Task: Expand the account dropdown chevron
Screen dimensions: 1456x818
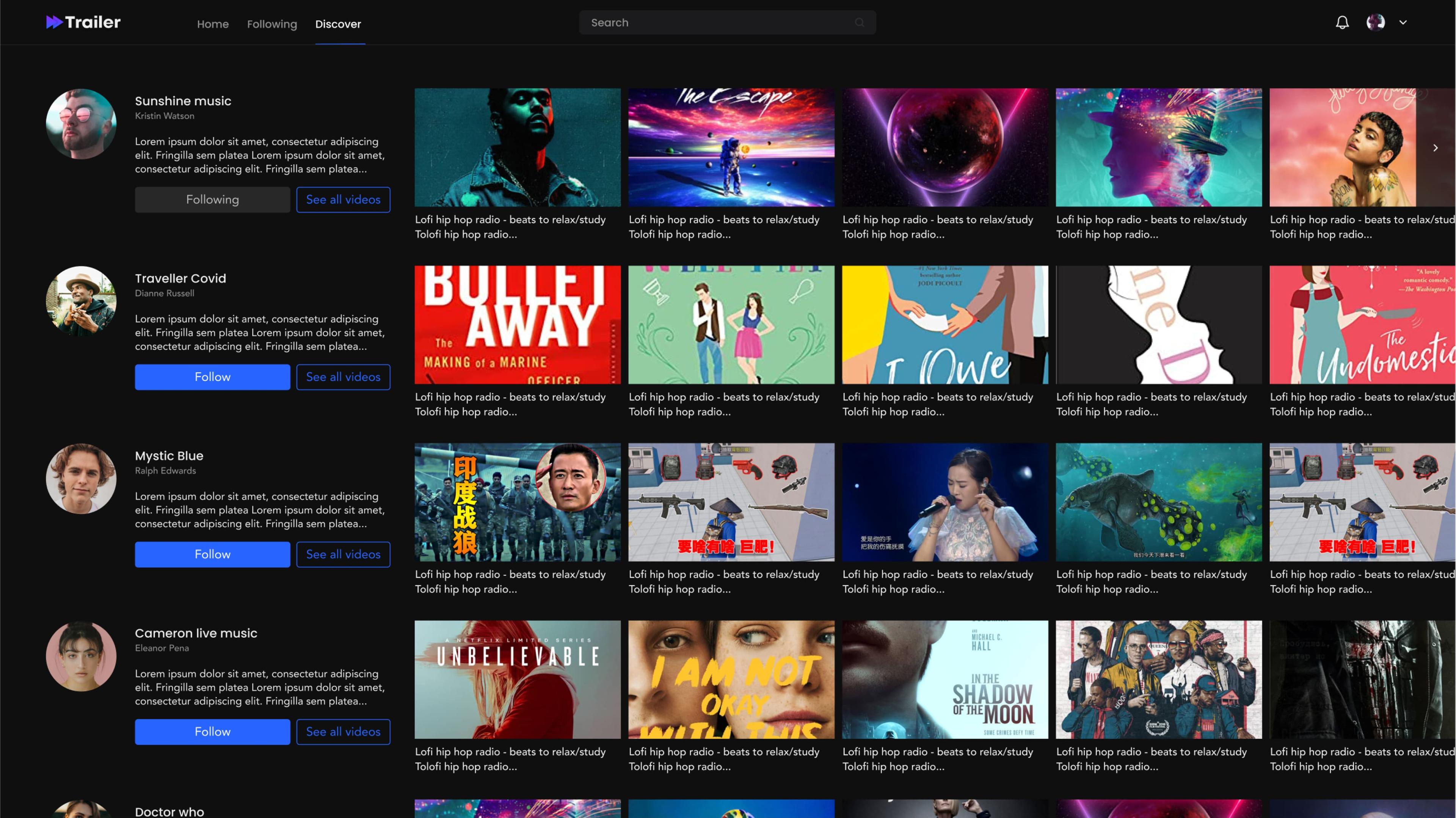Action: [1403, 23]
